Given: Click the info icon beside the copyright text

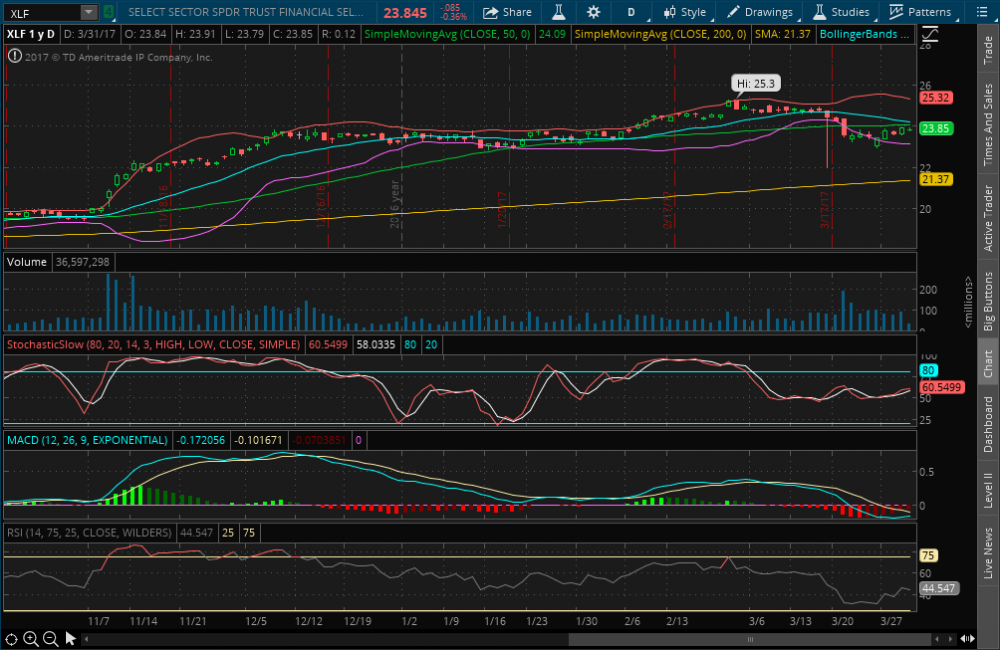Looking at the screenshot, I should click(x=13, y=57).
